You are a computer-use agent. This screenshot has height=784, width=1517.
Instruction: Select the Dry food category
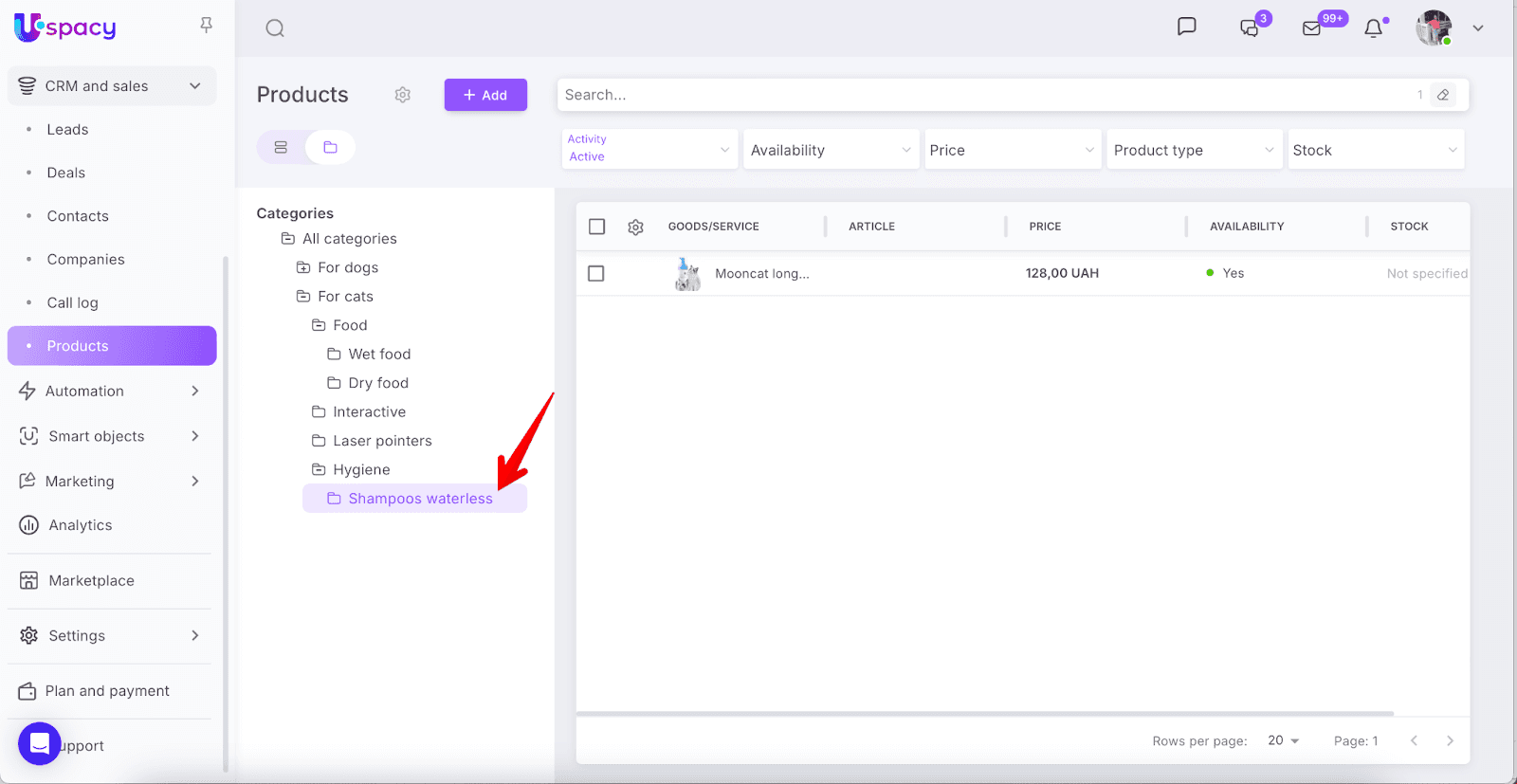[x=378, y=383]
